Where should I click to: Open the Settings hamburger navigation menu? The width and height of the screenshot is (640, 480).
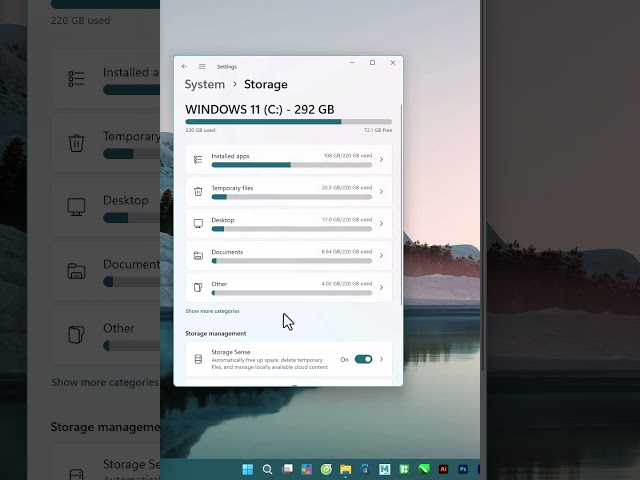pyautogui.click(x=202, y=66)
